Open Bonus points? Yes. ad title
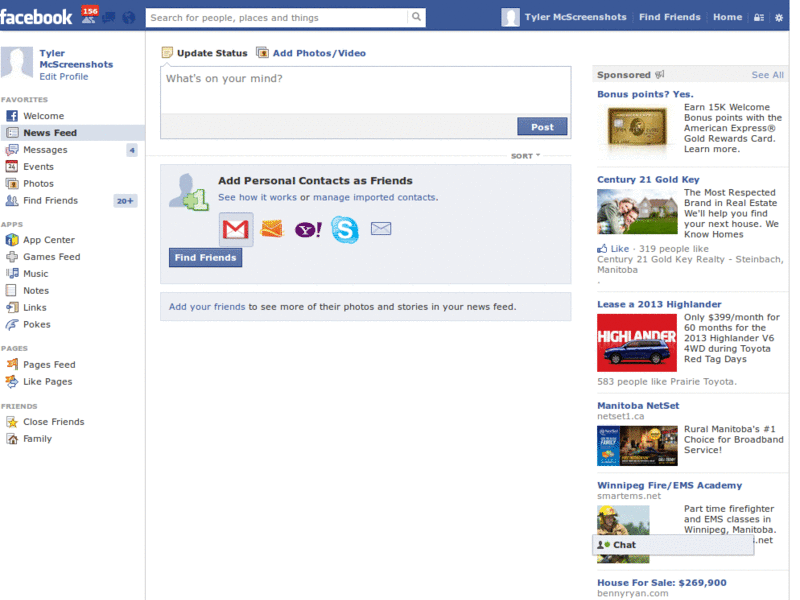 click(x=645, y=94)
